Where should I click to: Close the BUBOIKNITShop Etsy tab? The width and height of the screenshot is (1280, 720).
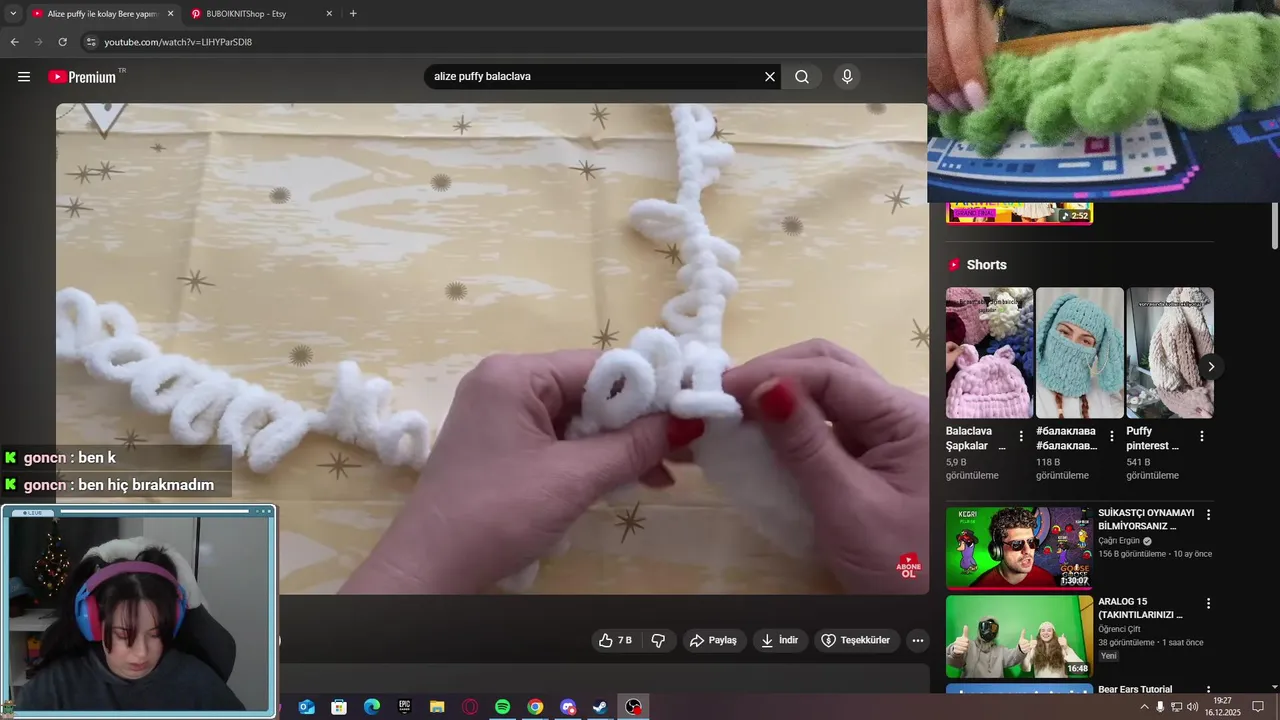(x=329, y=14)
